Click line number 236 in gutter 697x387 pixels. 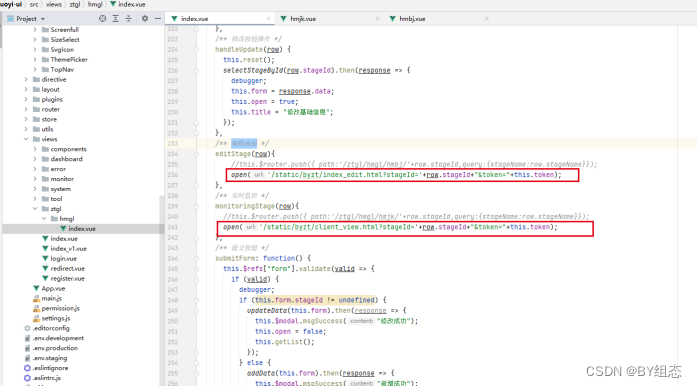(x=173, y=175)
